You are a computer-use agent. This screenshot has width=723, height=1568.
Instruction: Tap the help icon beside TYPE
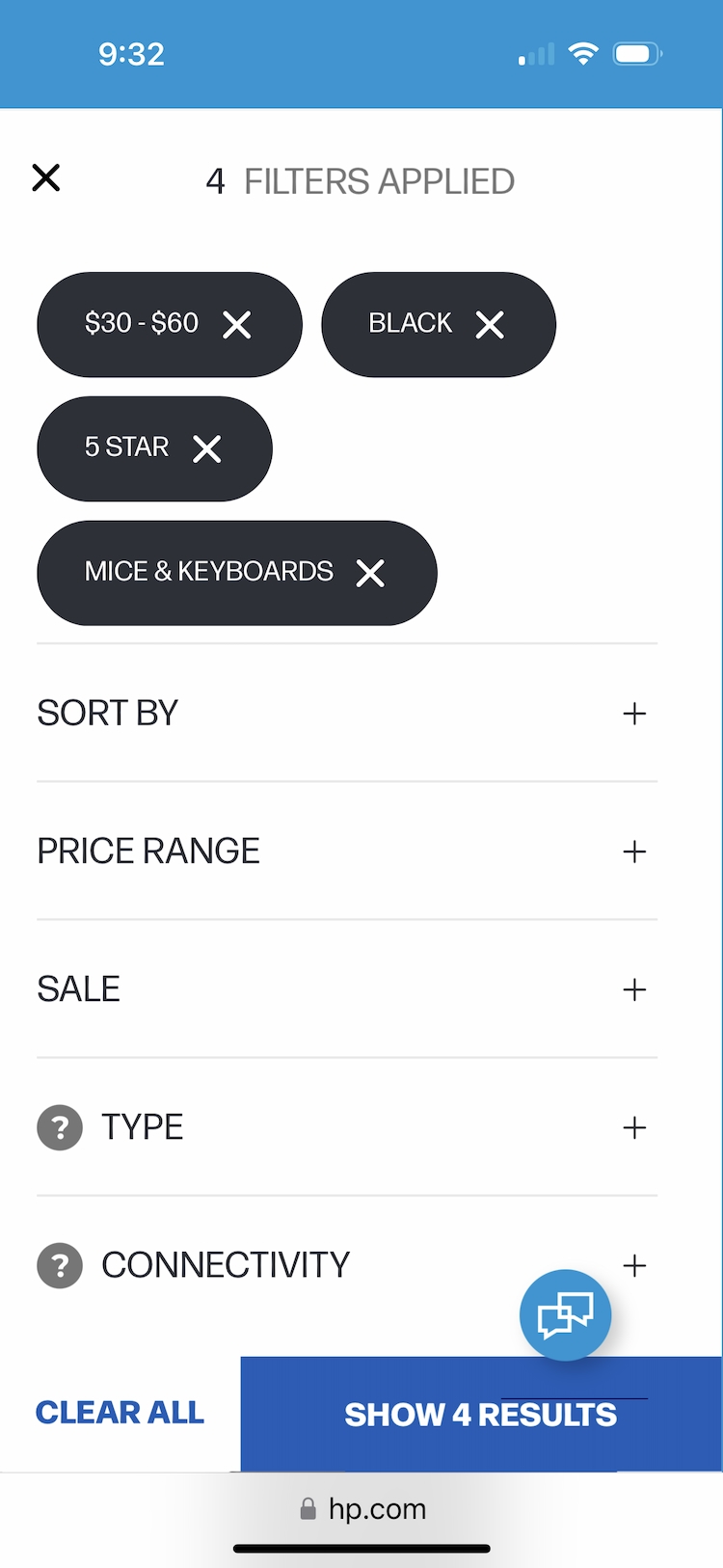pos(60,1127)
